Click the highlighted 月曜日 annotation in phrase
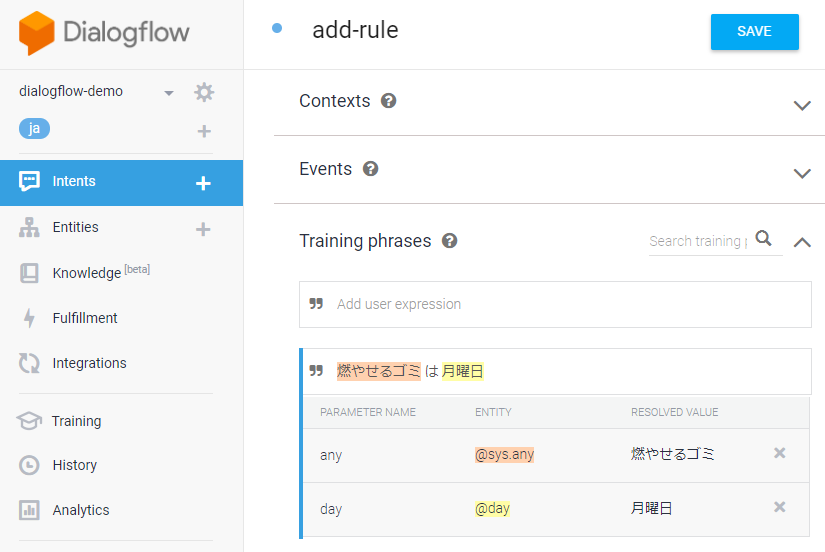The image size is (825, 552). click(462, 372)
